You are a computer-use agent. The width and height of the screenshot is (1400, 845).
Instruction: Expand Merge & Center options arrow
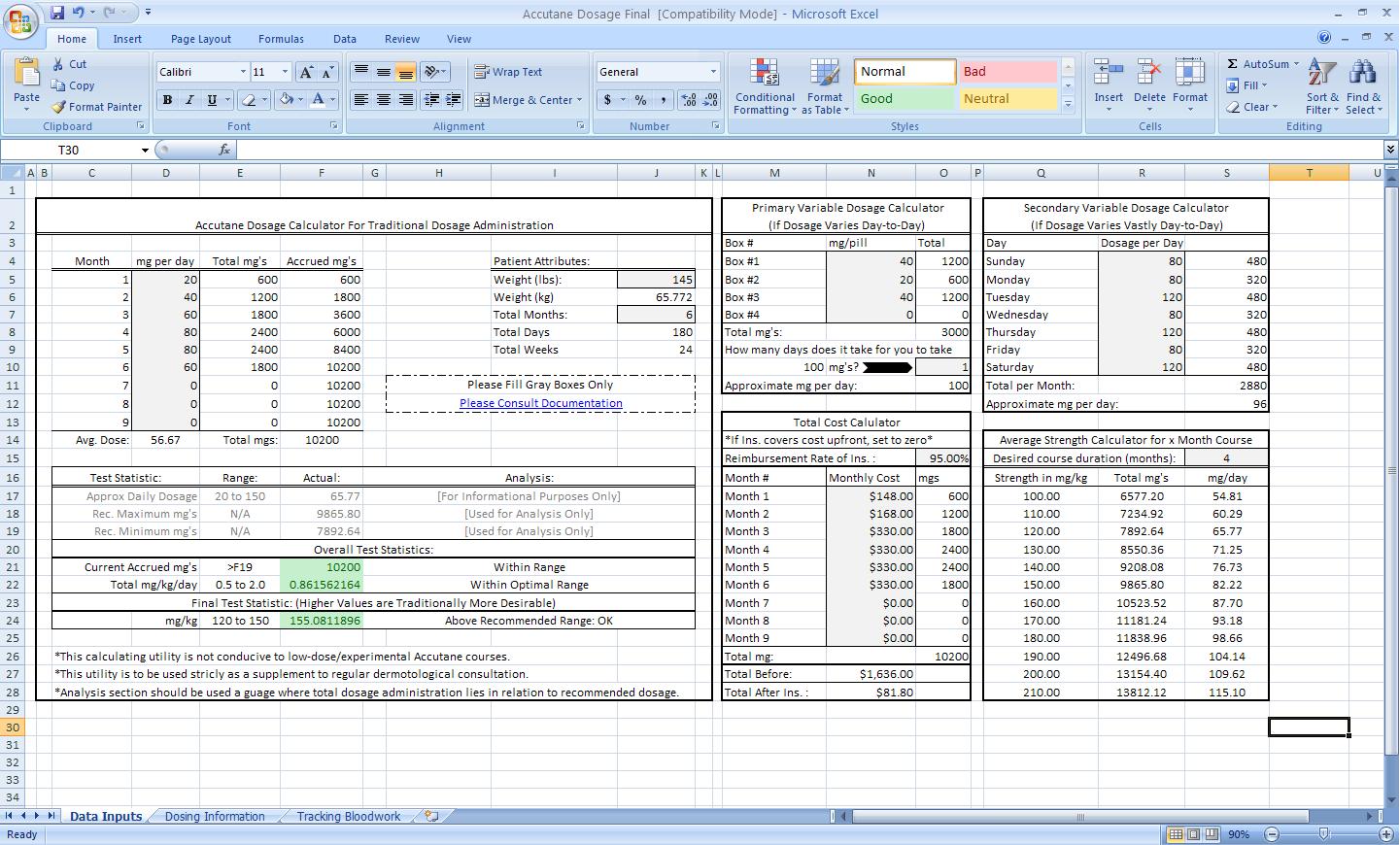pos(579,100)
